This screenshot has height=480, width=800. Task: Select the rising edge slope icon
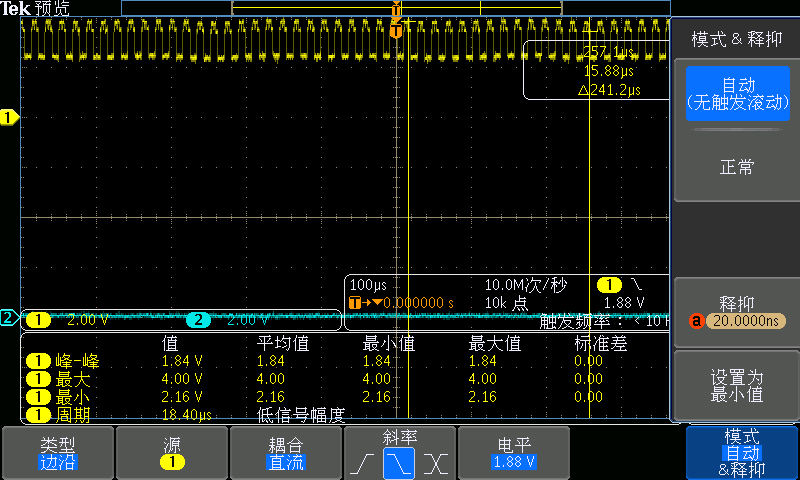[x=362, y=463]
